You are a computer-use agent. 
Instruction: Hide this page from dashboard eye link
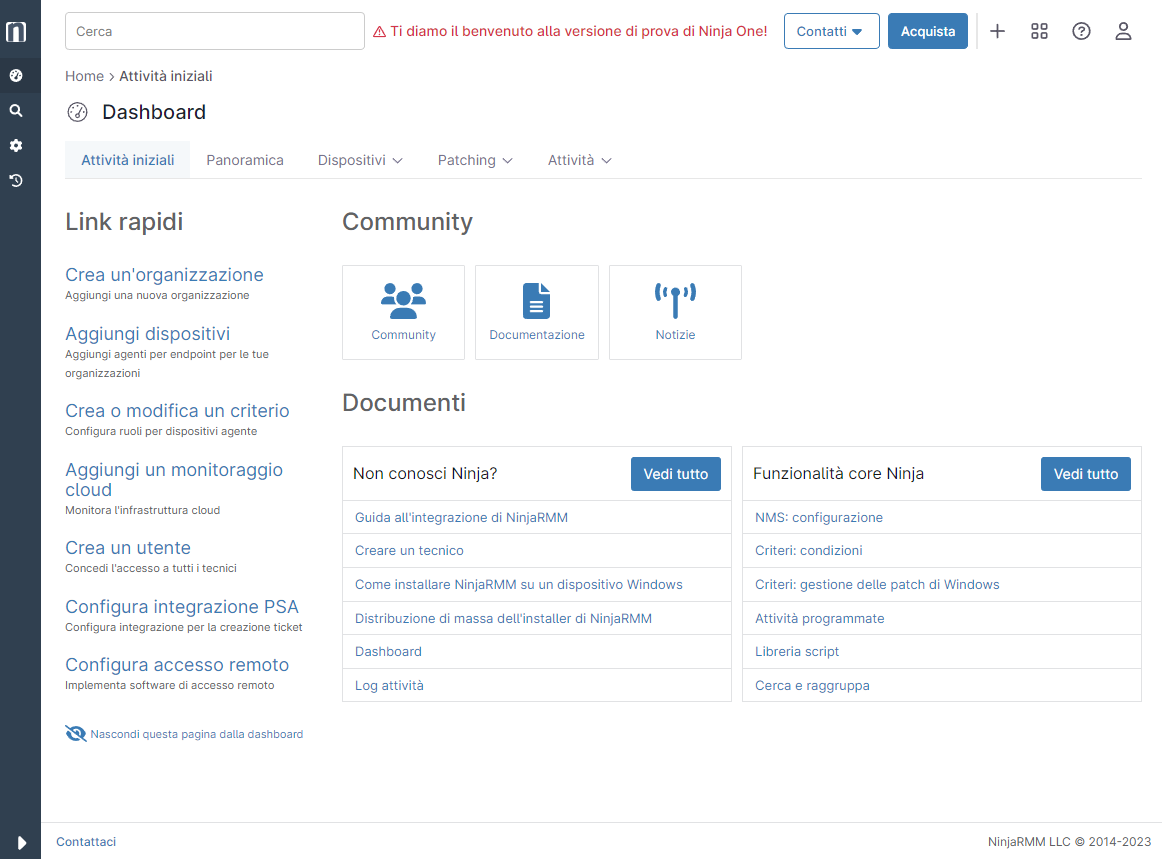tap(185, 734)
